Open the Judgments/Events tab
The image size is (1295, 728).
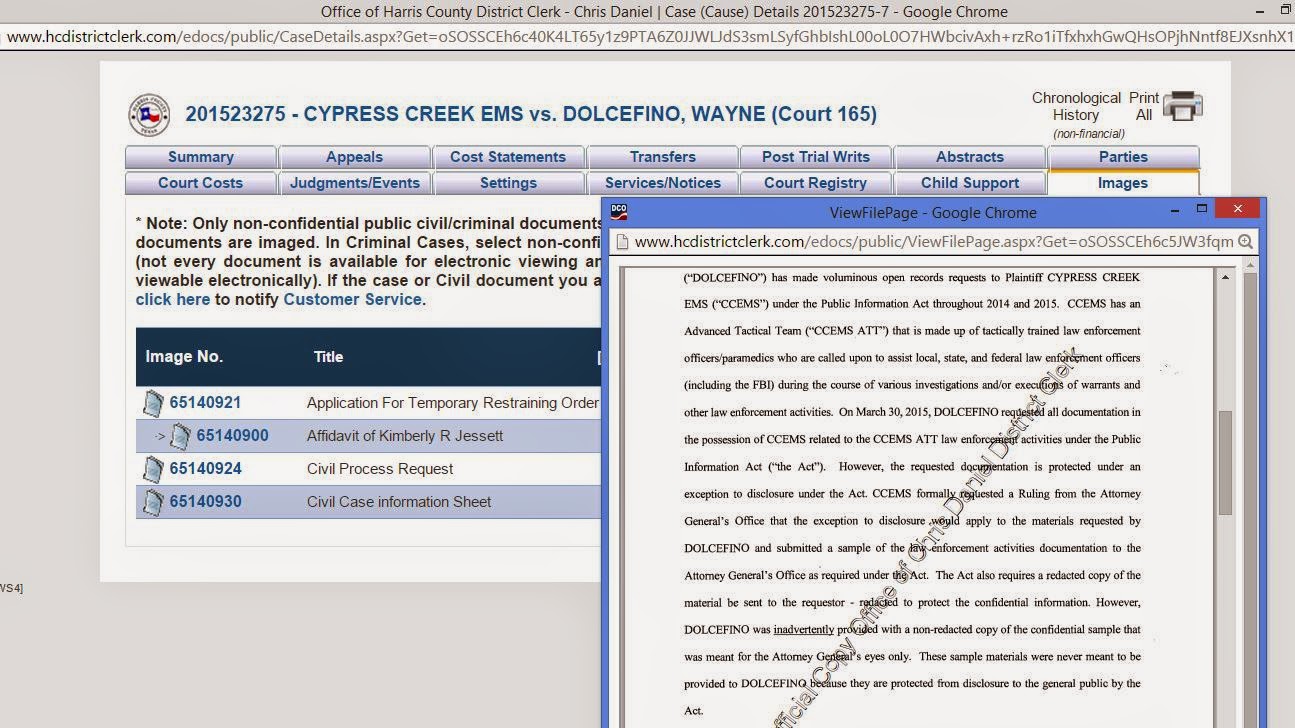point(354,183)
